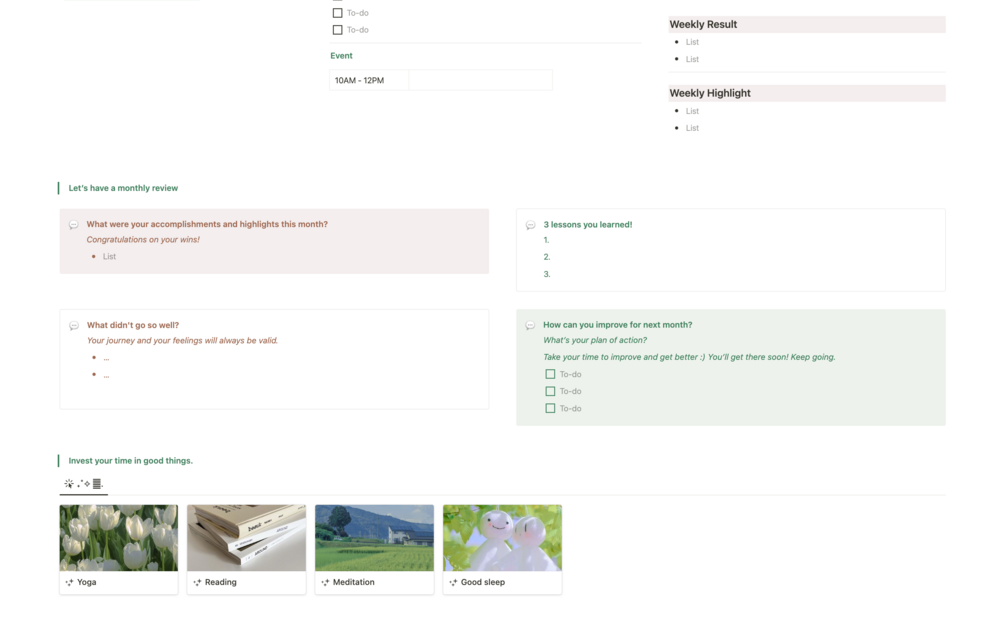The image size is (1005, 638).
Task: Click the accomplishments and highlights question text
Action: tap(207, 224)
